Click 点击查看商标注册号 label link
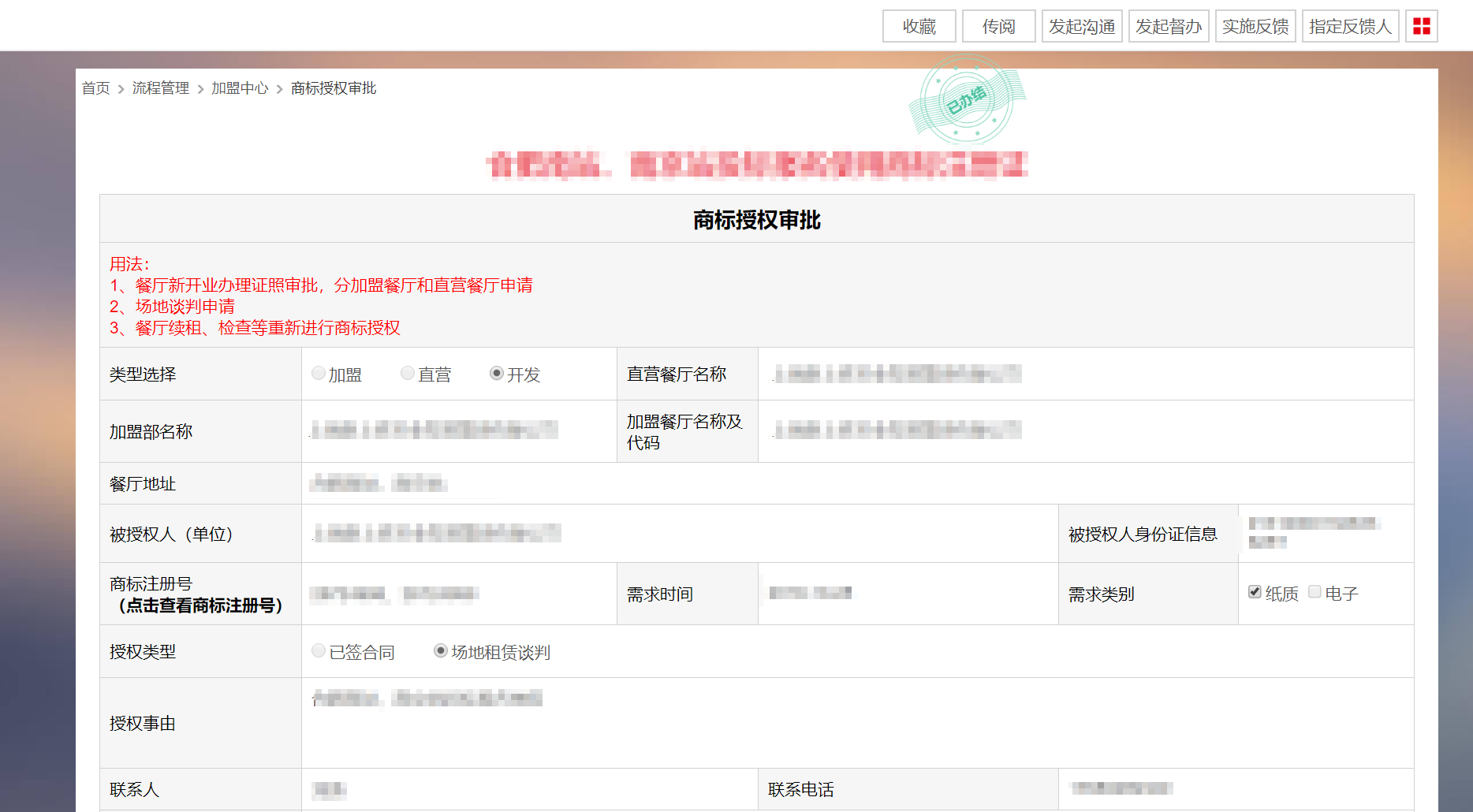 [x=200, y=605]
